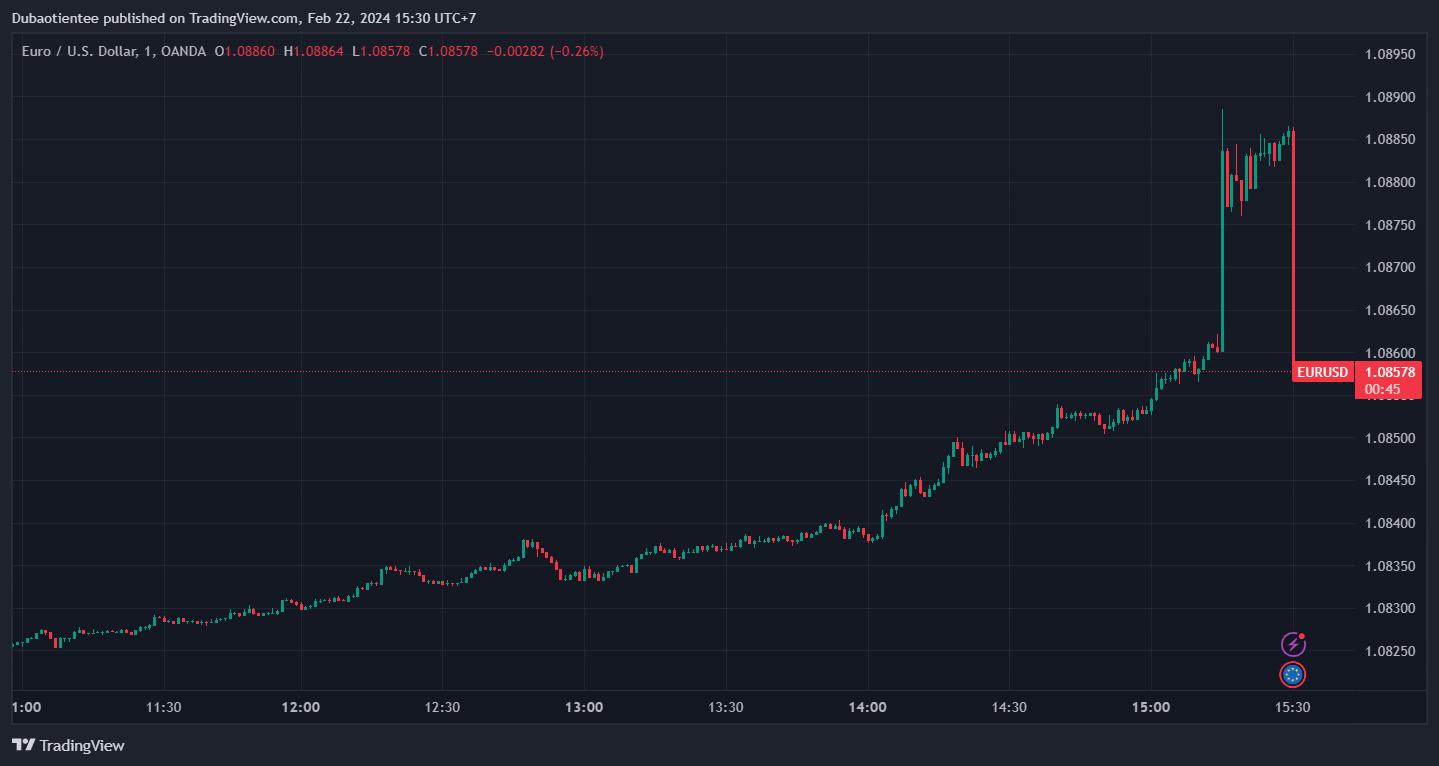Click the 00:45 bar countdown timer
The width and height of the screenshot is (1439, 766).
(1382, 389)
